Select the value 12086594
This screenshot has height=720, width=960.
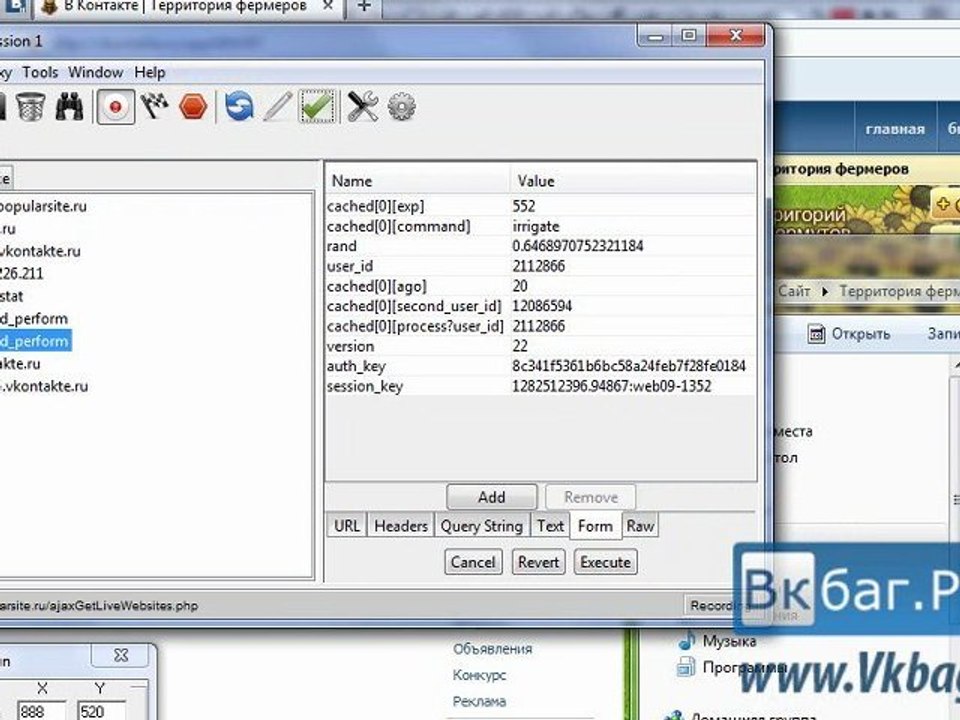coord(542,306)
